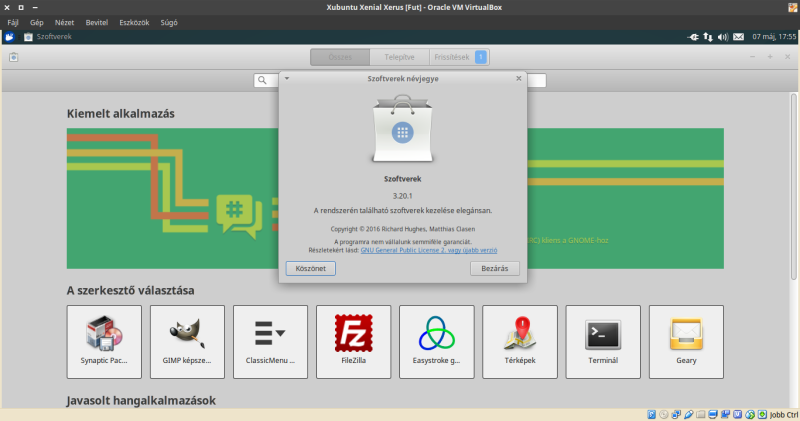Click the VirtualBox display status icon
The width and height of the screenshot is (800, 421).
[x=713, y=414]
